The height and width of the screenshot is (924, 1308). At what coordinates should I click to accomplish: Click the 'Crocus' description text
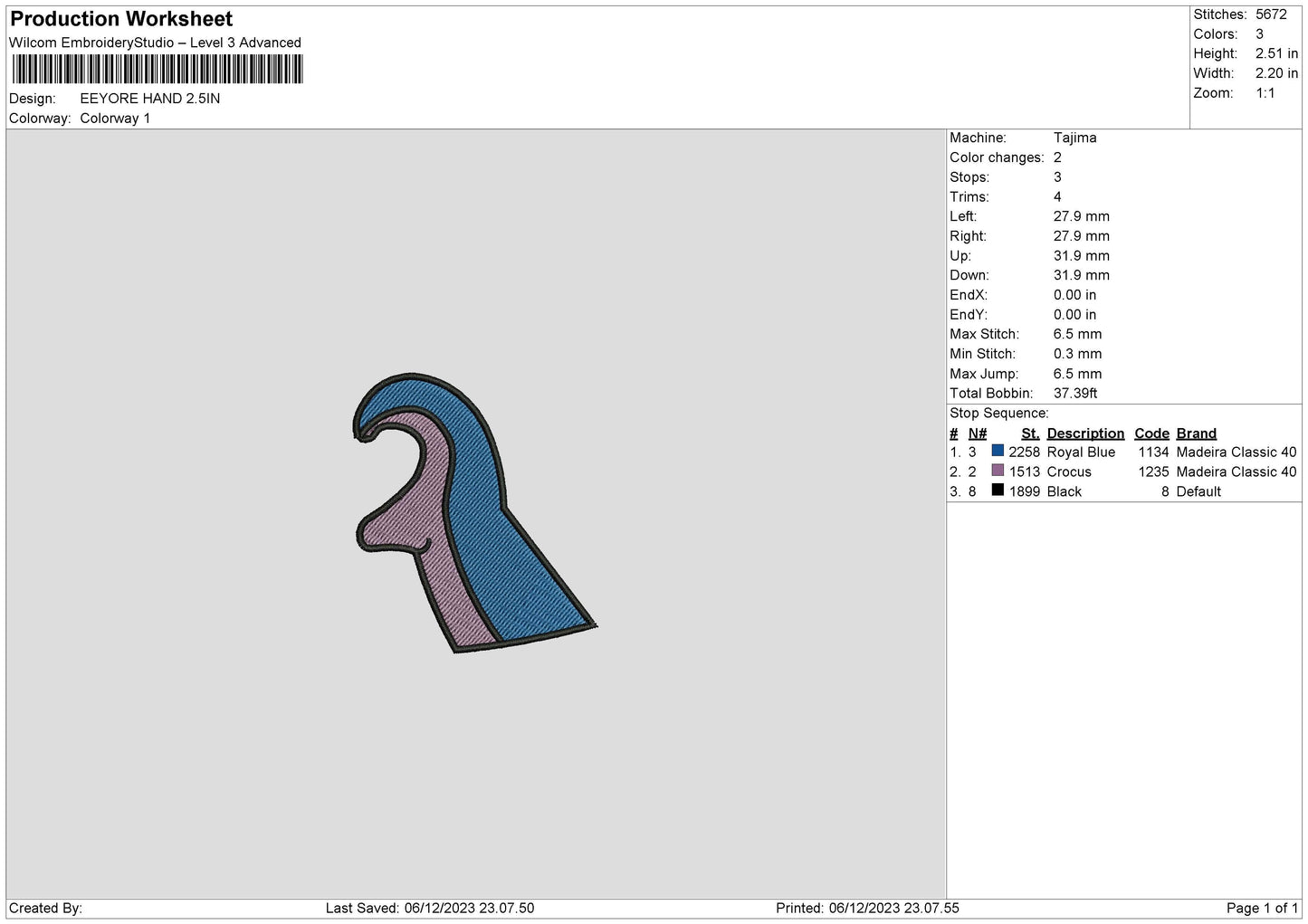[1069, 472]
